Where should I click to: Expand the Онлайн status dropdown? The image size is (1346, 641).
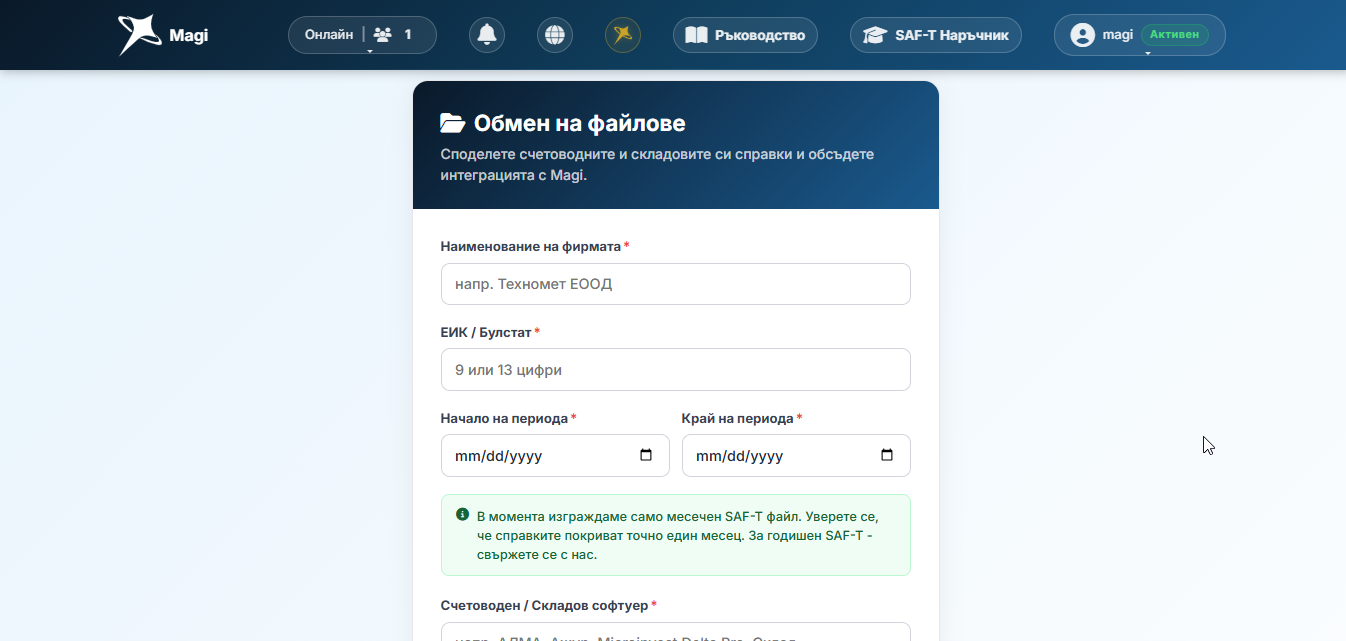(x=362, y=35)
